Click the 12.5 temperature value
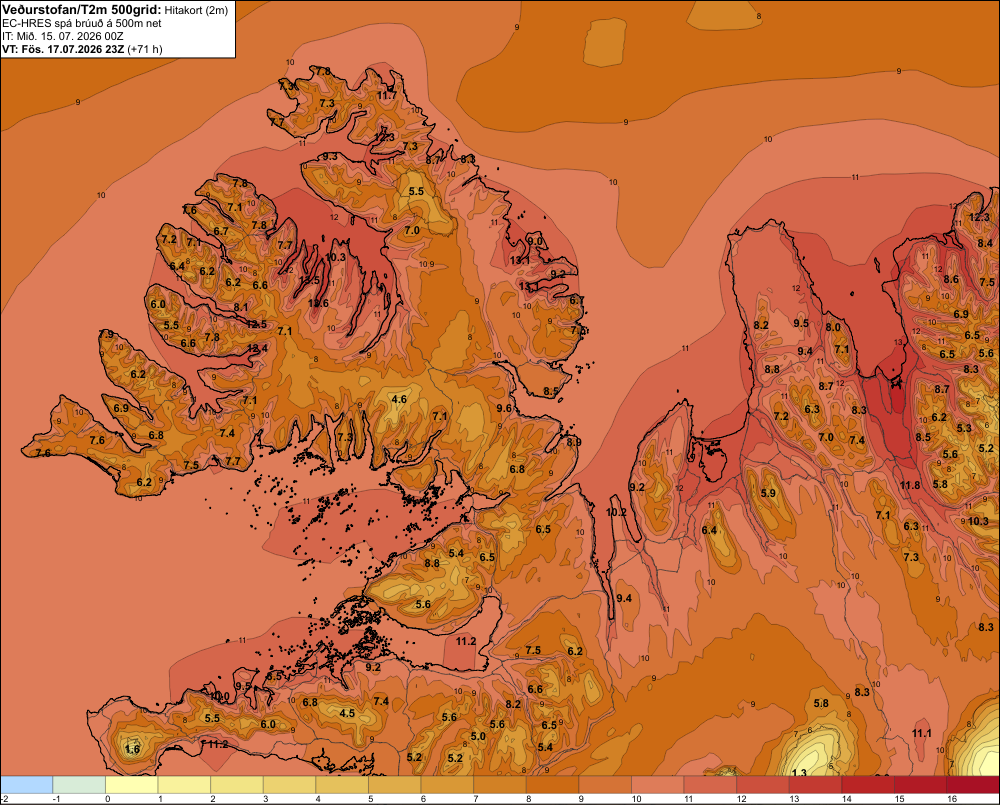1000x805 pixels. (x=256, y=325)
